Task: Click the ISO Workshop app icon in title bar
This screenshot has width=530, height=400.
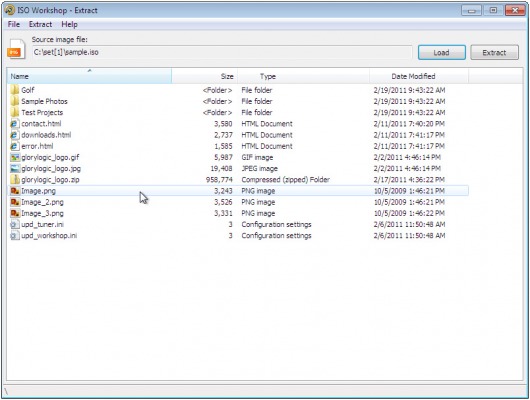Action: pos(10,10)
